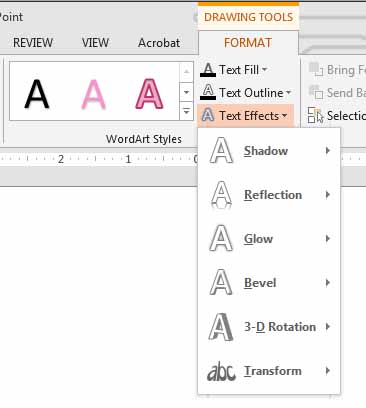This screenshot has height=408, width=366.
Task: Click the Shadow effect icon
Action: click(221, 151)
